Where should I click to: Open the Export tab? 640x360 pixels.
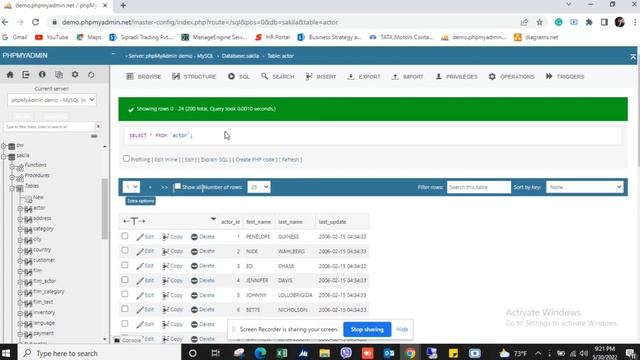click(364, 76)
